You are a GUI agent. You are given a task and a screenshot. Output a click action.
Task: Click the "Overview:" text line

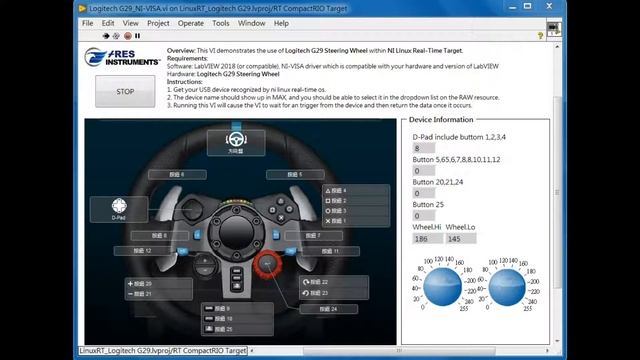point(315,51)
